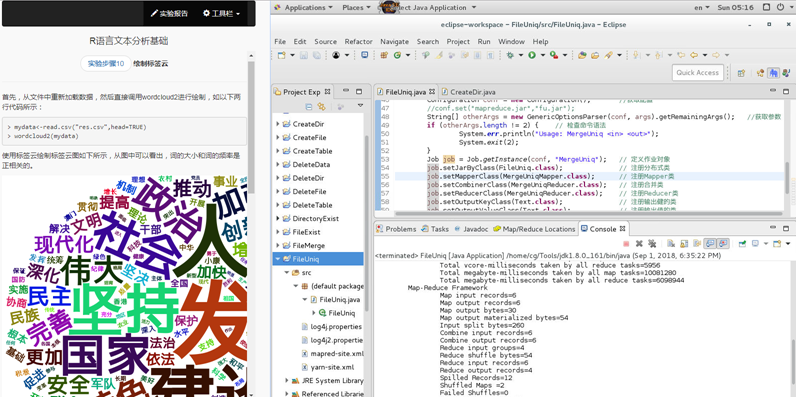Click inside the Quick Access field
The height and width of the screenshot is (397, 796).
697,73
